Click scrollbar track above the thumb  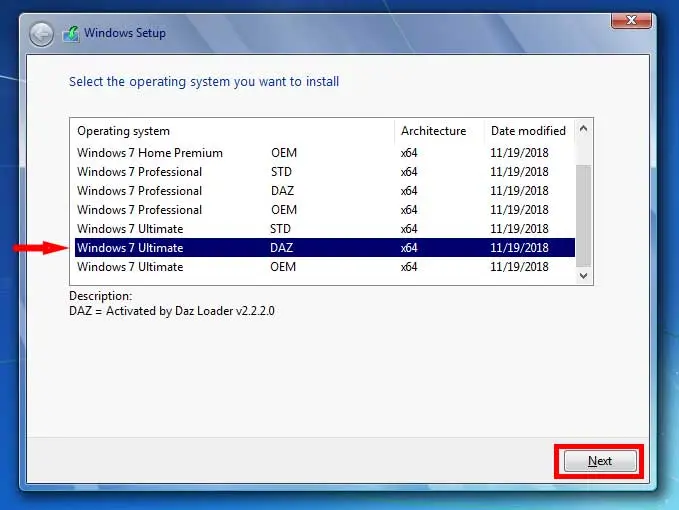[584, 151]
